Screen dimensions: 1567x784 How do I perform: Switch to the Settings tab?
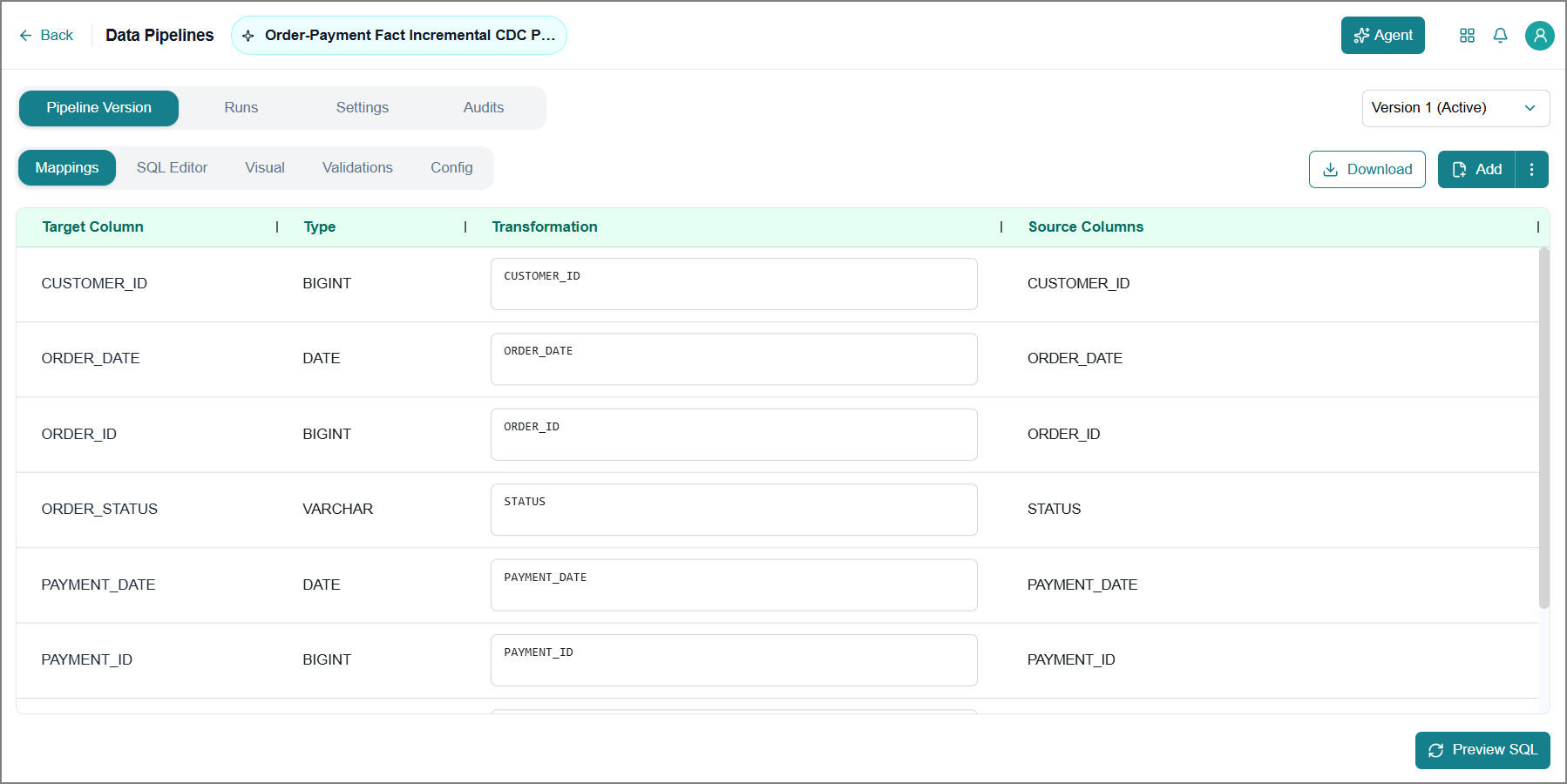(362, 108)
